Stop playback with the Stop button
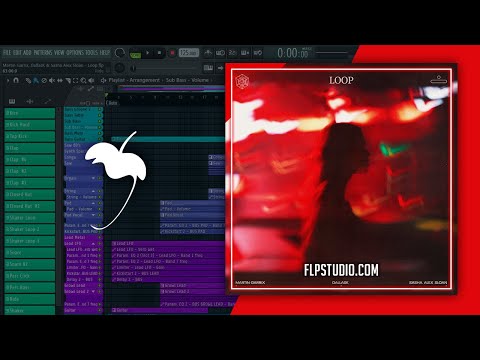 click(159, 53)
